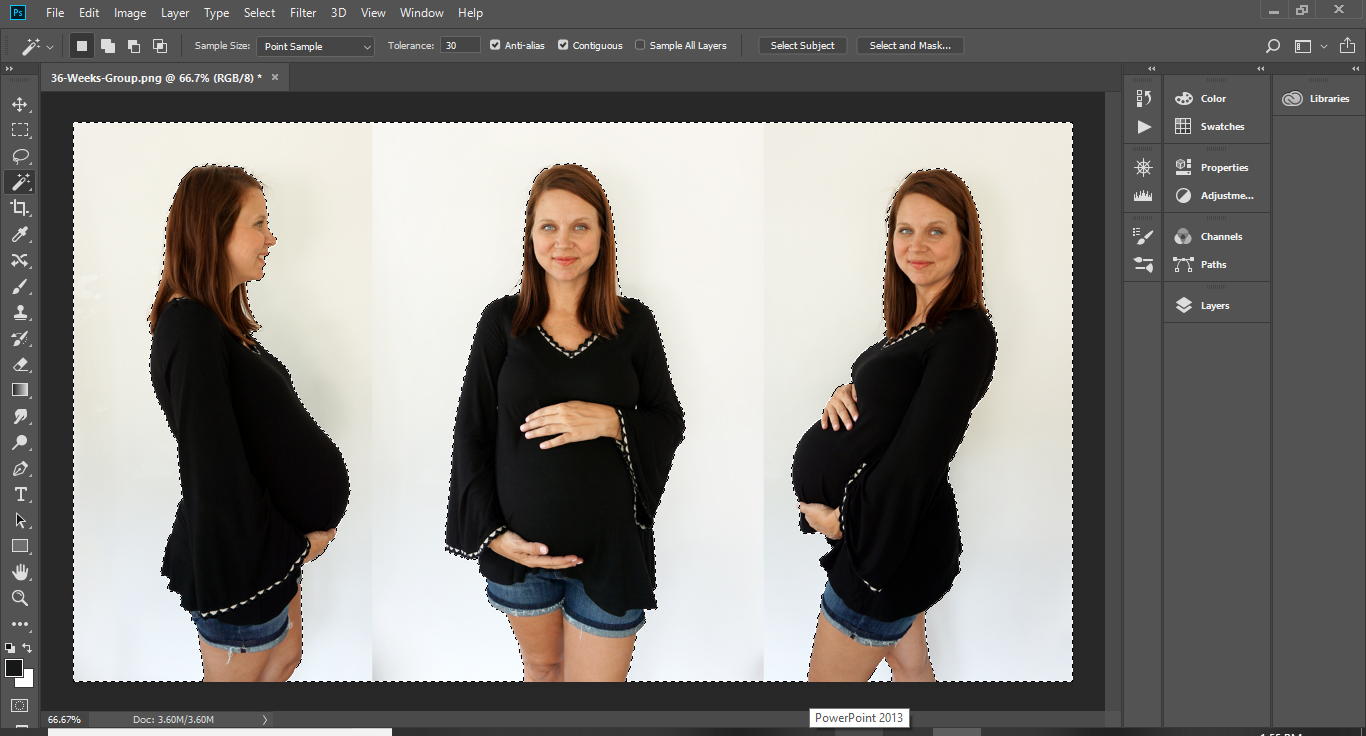Choose Intersect with selection mode button

(x=160, y=46)
